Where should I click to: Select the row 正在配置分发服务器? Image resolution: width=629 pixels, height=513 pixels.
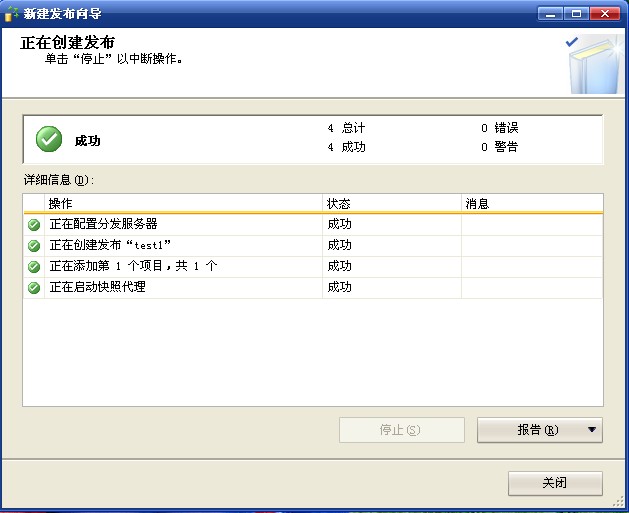(313, 225)
